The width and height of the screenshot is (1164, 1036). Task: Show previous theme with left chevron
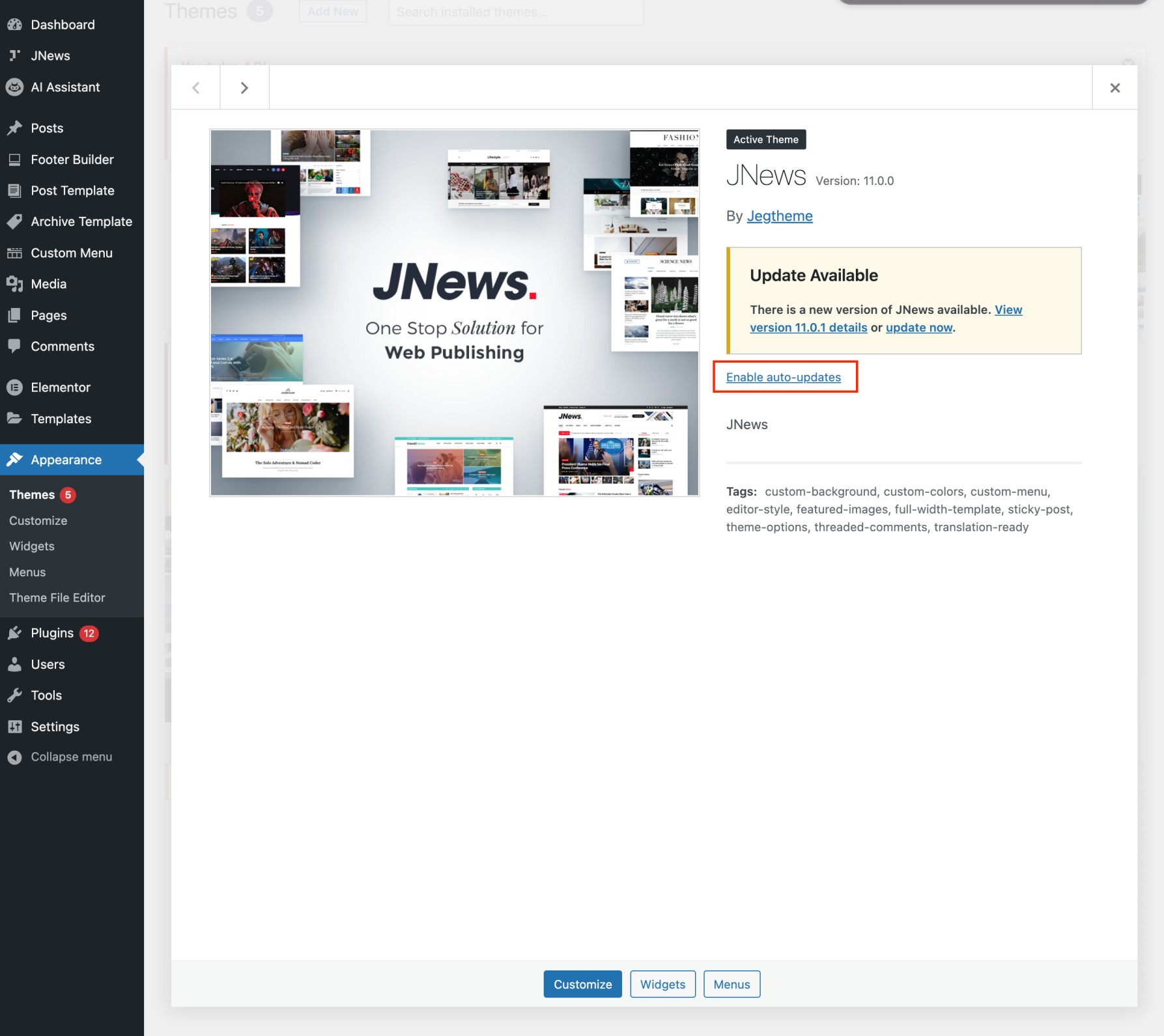click(195, 88)
